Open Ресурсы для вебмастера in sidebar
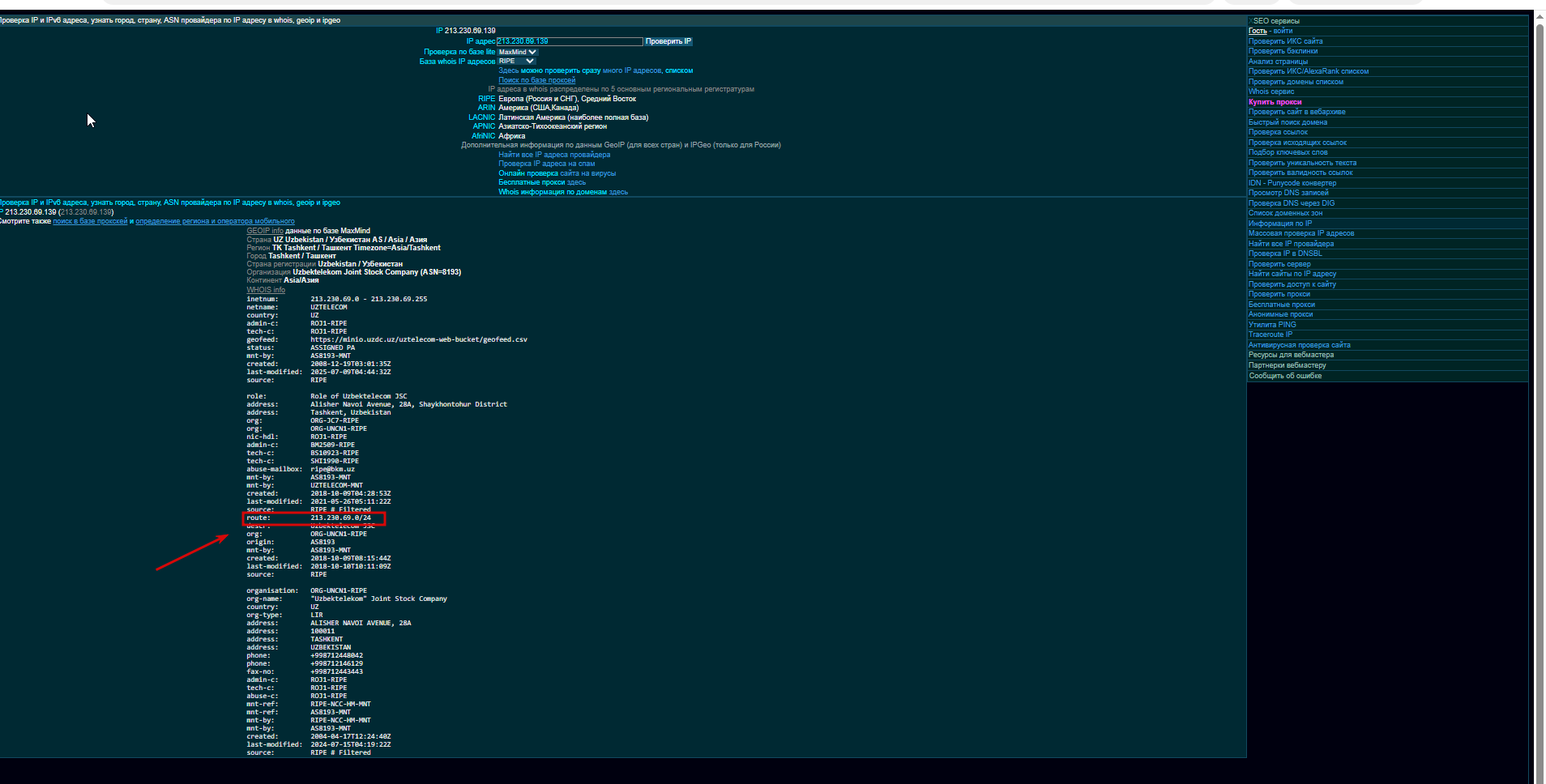Image resolution: width=1546 pixels, height=784 pixels. click(x=1292, y=355)
